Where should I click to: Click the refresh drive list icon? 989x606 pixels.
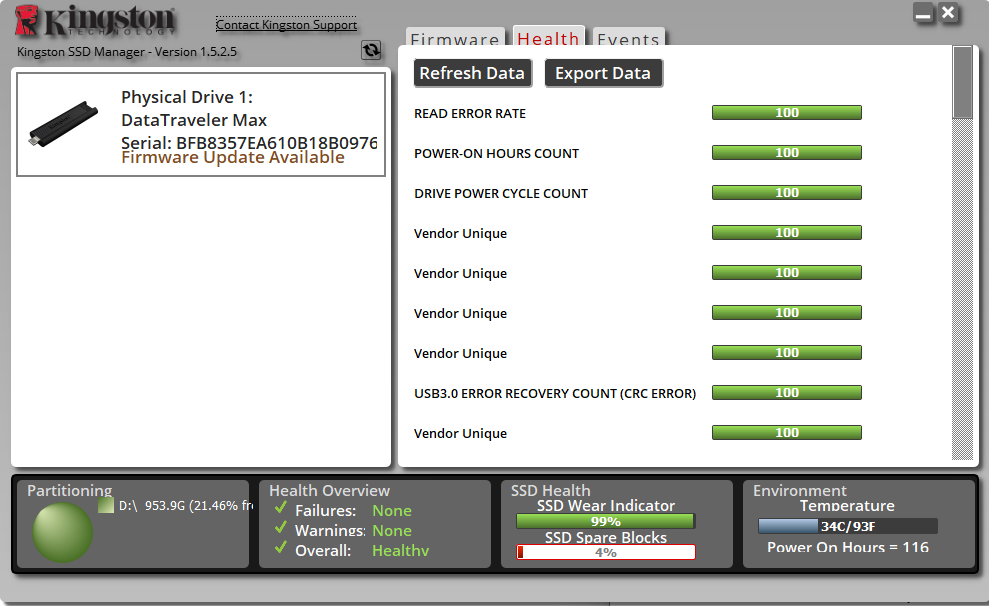[371, 50]
